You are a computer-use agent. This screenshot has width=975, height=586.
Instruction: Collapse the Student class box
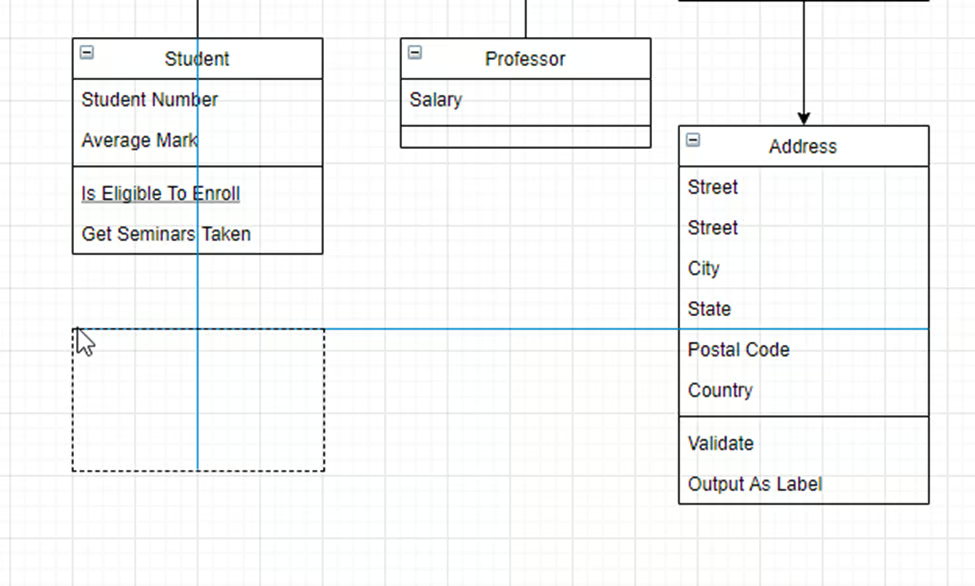click(87, 53)
